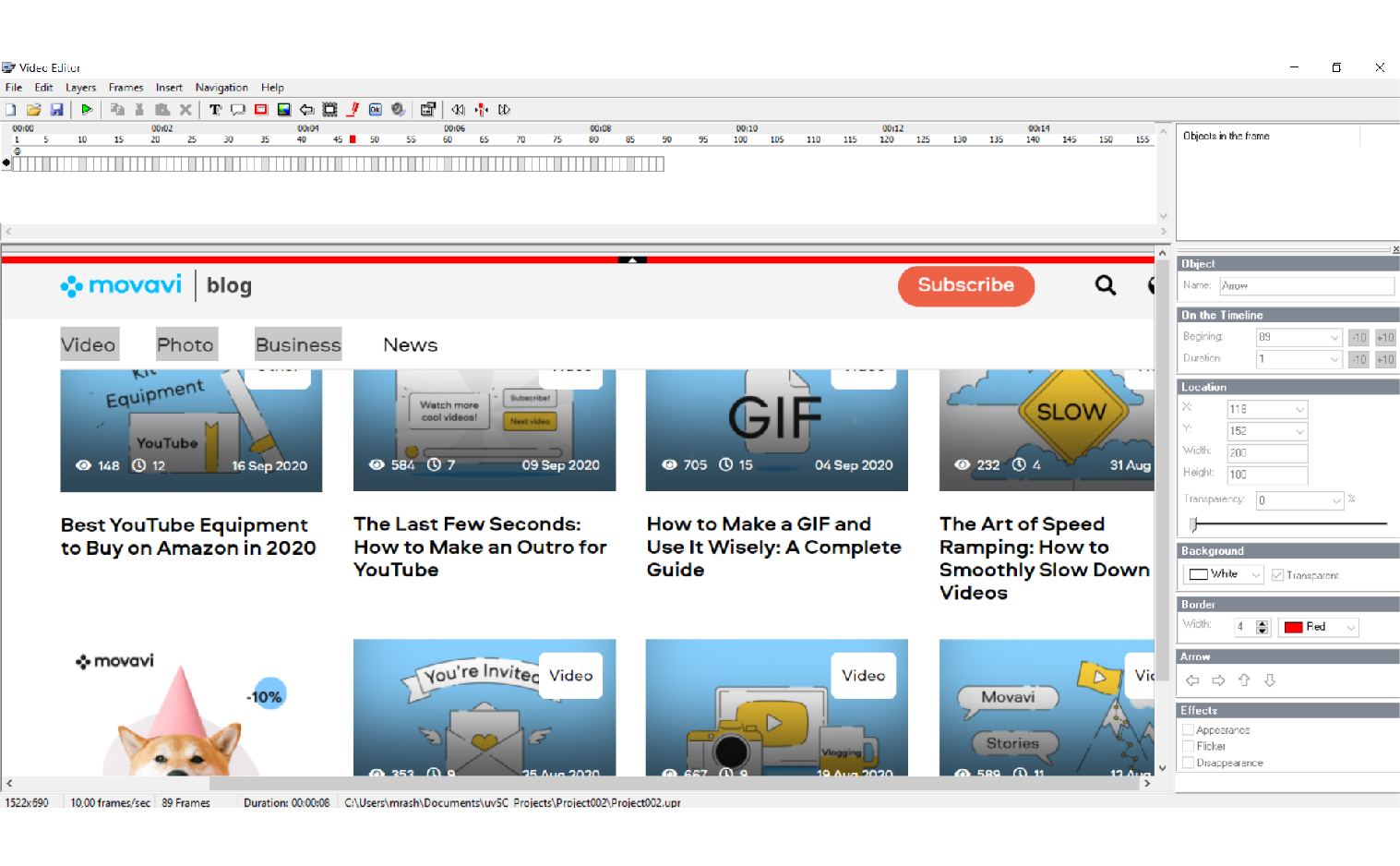Viewport: 1400px width, 866px height.
Task: Click the sound speaker icon in the toolbar
Action: coord(399,110)
